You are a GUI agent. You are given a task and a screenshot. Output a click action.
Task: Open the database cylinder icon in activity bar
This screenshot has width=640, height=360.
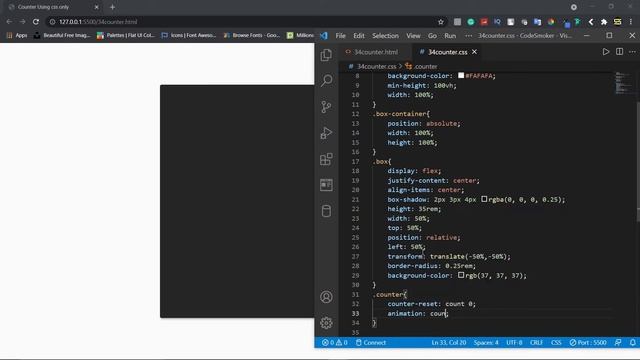[x=326, y=211]
